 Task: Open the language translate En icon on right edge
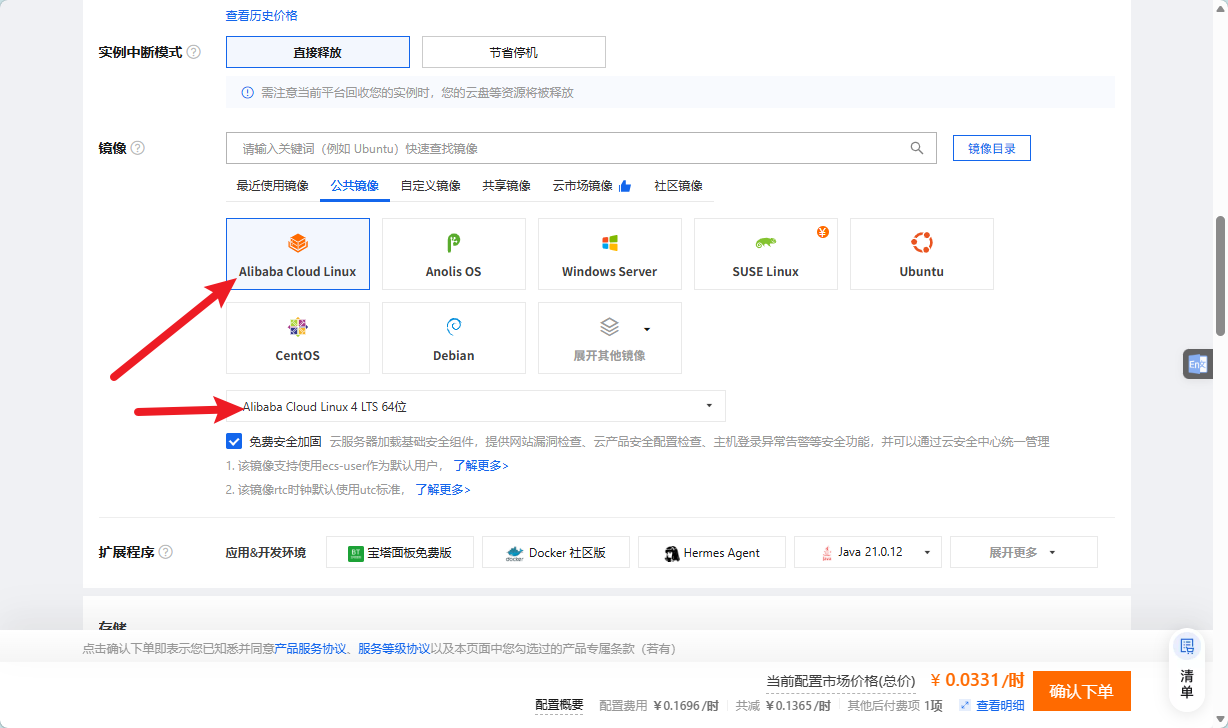pos(1197,365)
